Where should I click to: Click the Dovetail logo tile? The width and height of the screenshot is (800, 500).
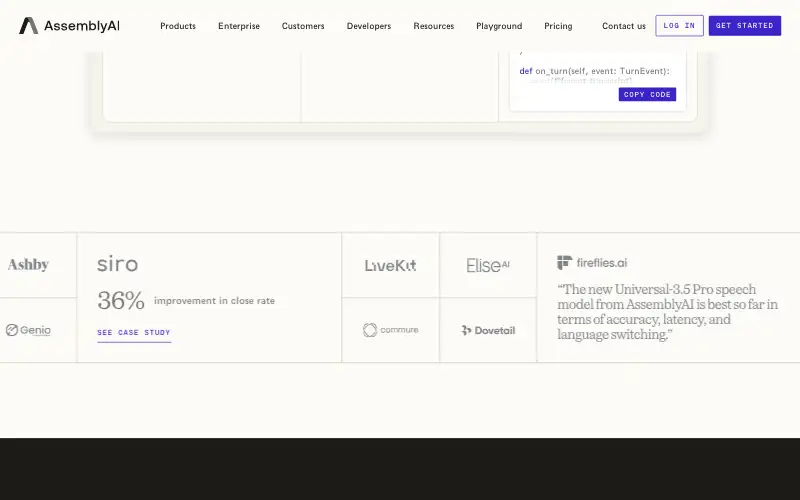click(x=488, y=330)
